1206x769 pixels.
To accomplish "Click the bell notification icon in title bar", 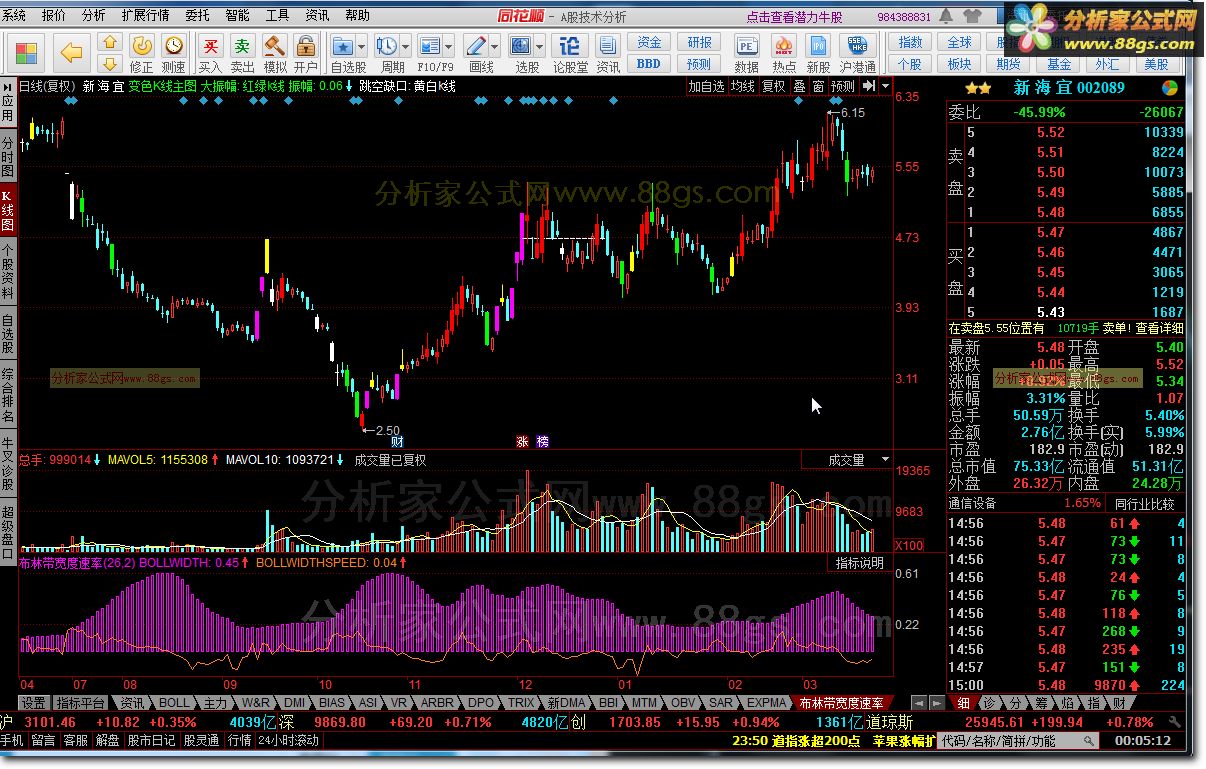I will [x=944, y=16].
